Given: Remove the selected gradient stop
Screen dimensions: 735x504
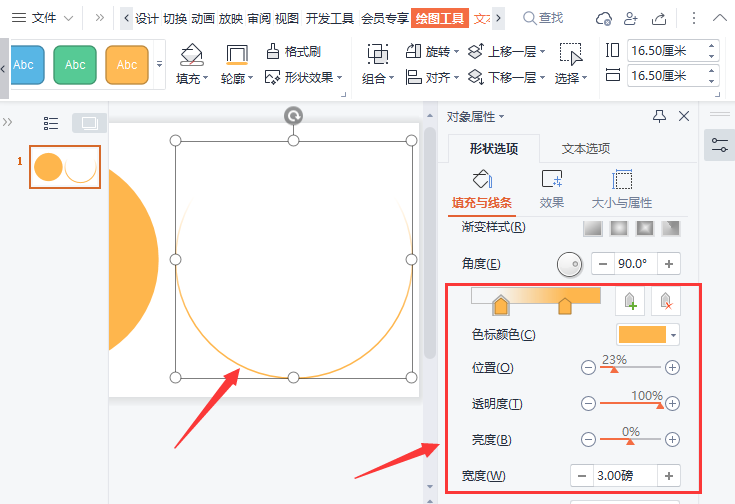Looking at the screenshot, I should coord(666,301).
